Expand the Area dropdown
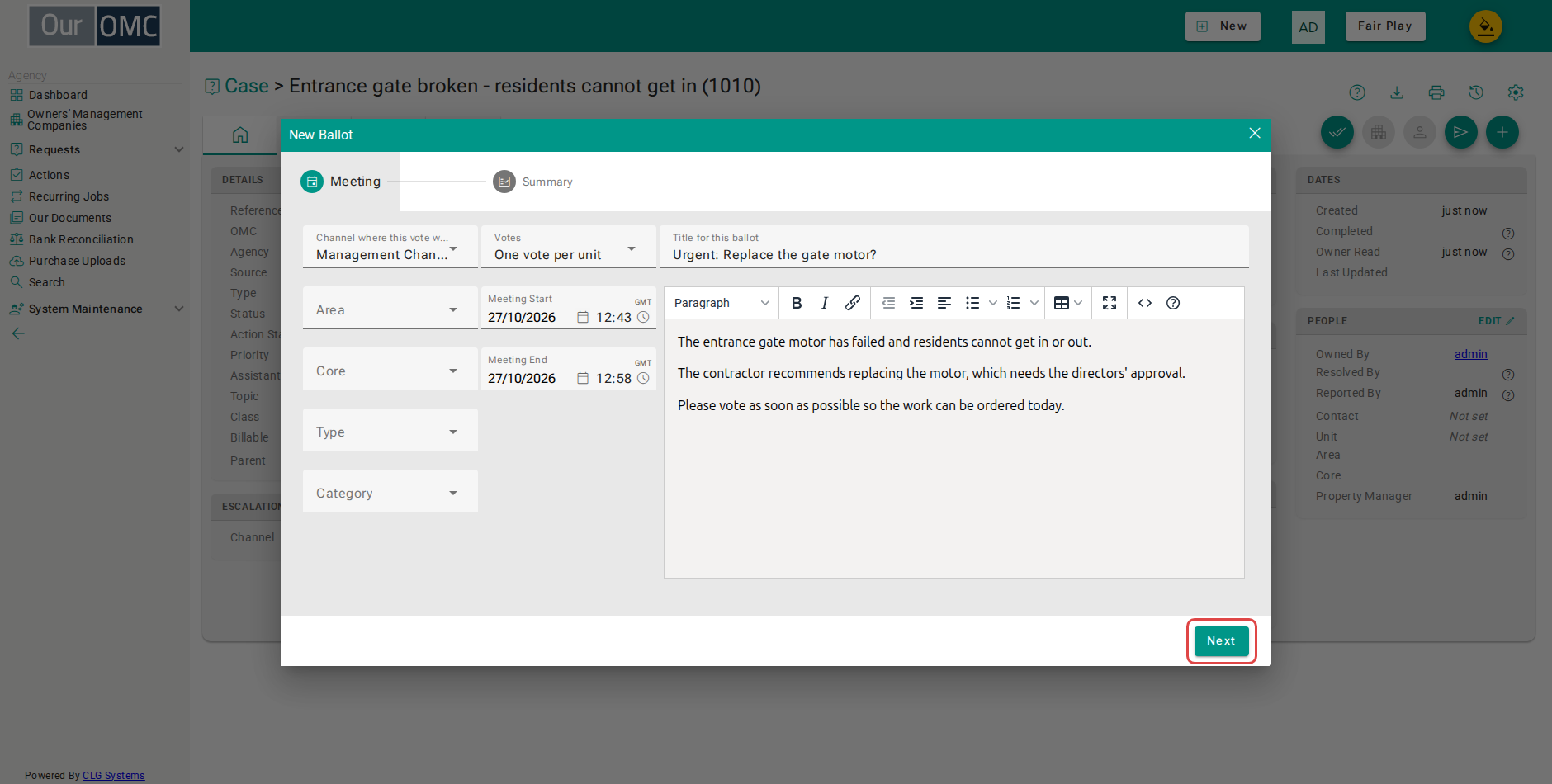Viewport: 1552px width, 784px height. (390, 308)
